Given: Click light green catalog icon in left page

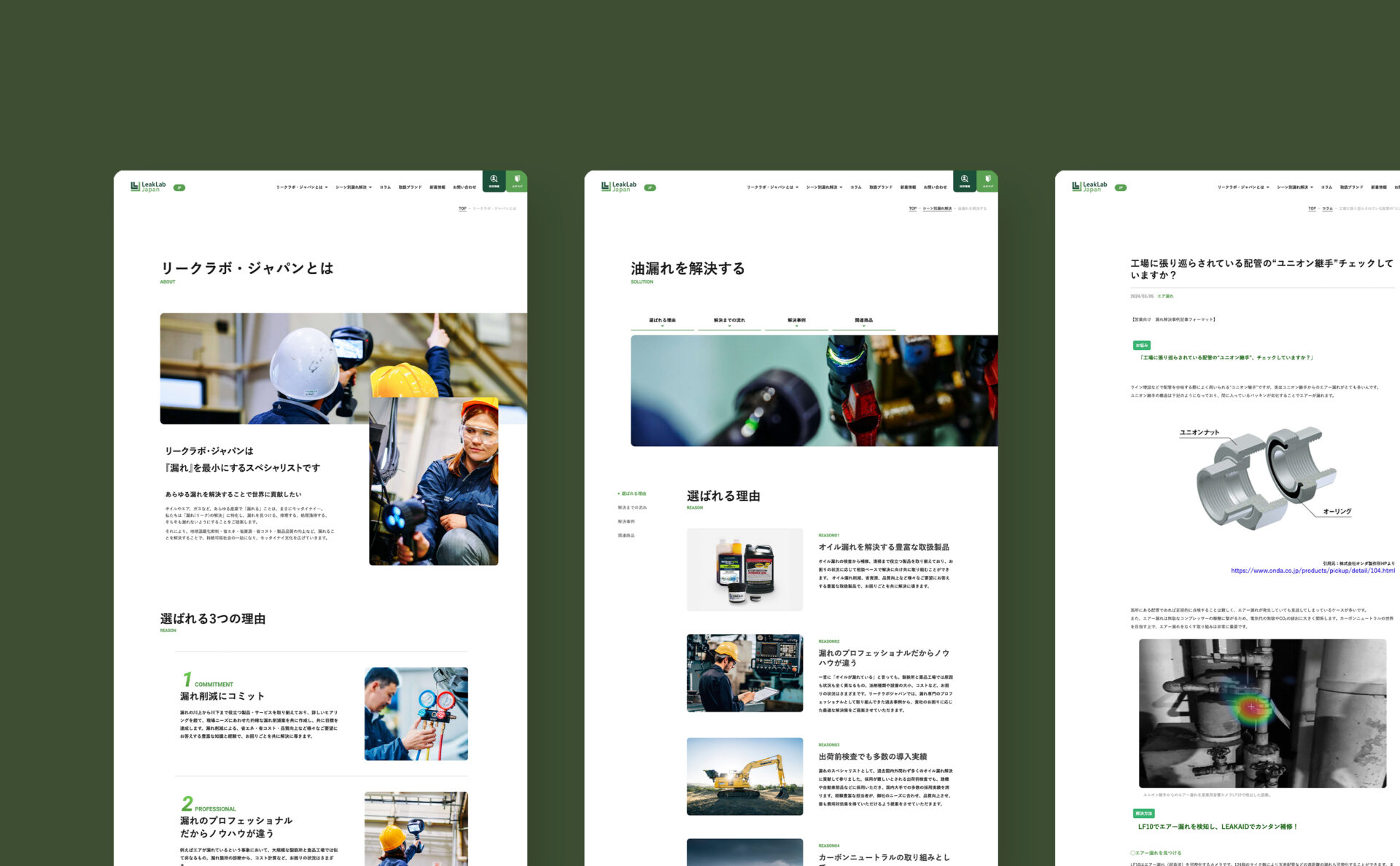Looking at the screenshot, I should (x=516, y=181).
